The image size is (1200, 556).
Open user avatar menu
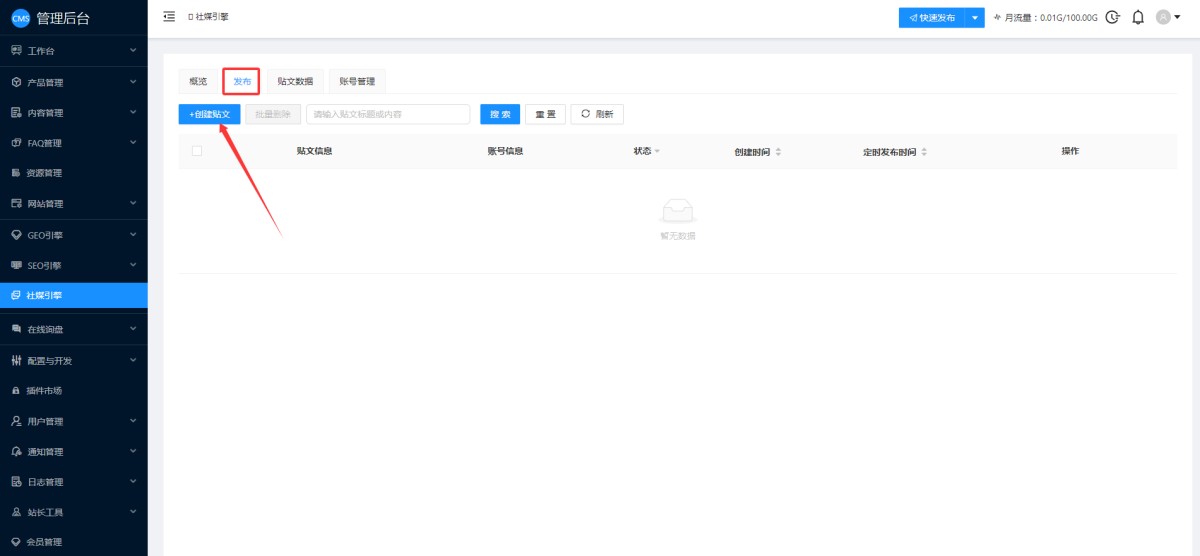1168,17
